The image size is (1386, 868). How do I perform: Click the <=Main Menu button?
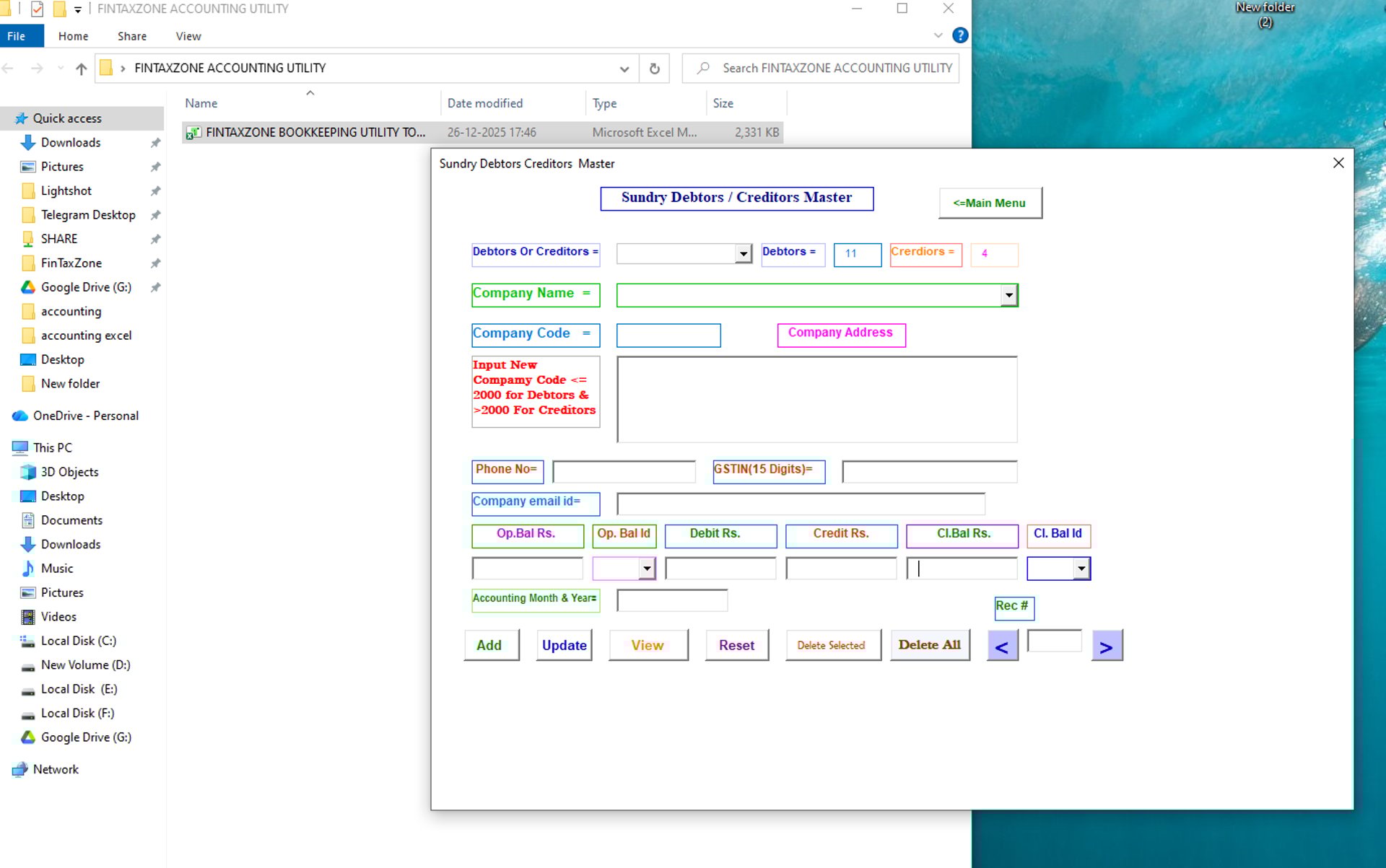[989, 203]
